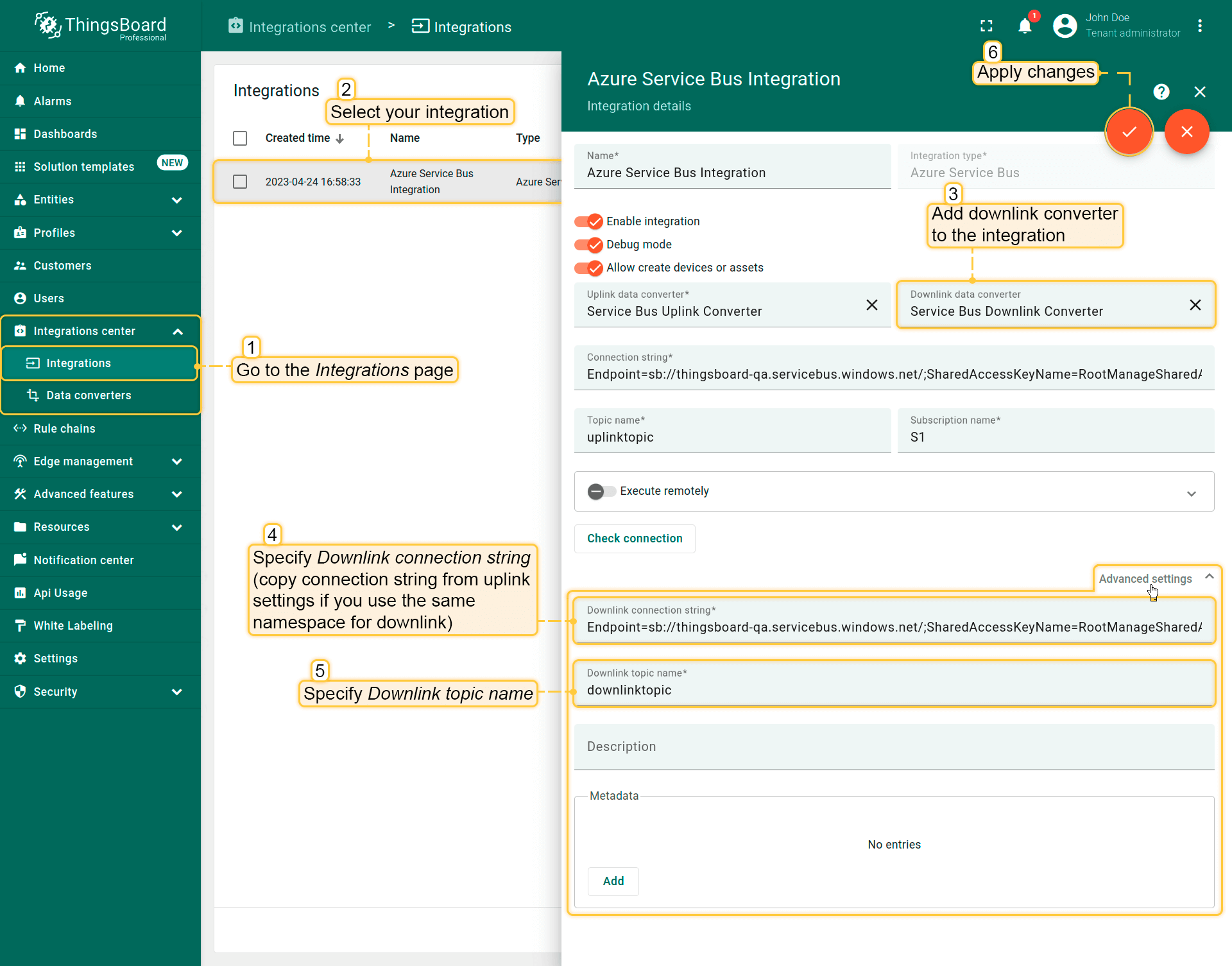This screenshot has height=966, width=1232.
Task: Toggle Execute remotely switch
Action: click(x=601, y=491)
